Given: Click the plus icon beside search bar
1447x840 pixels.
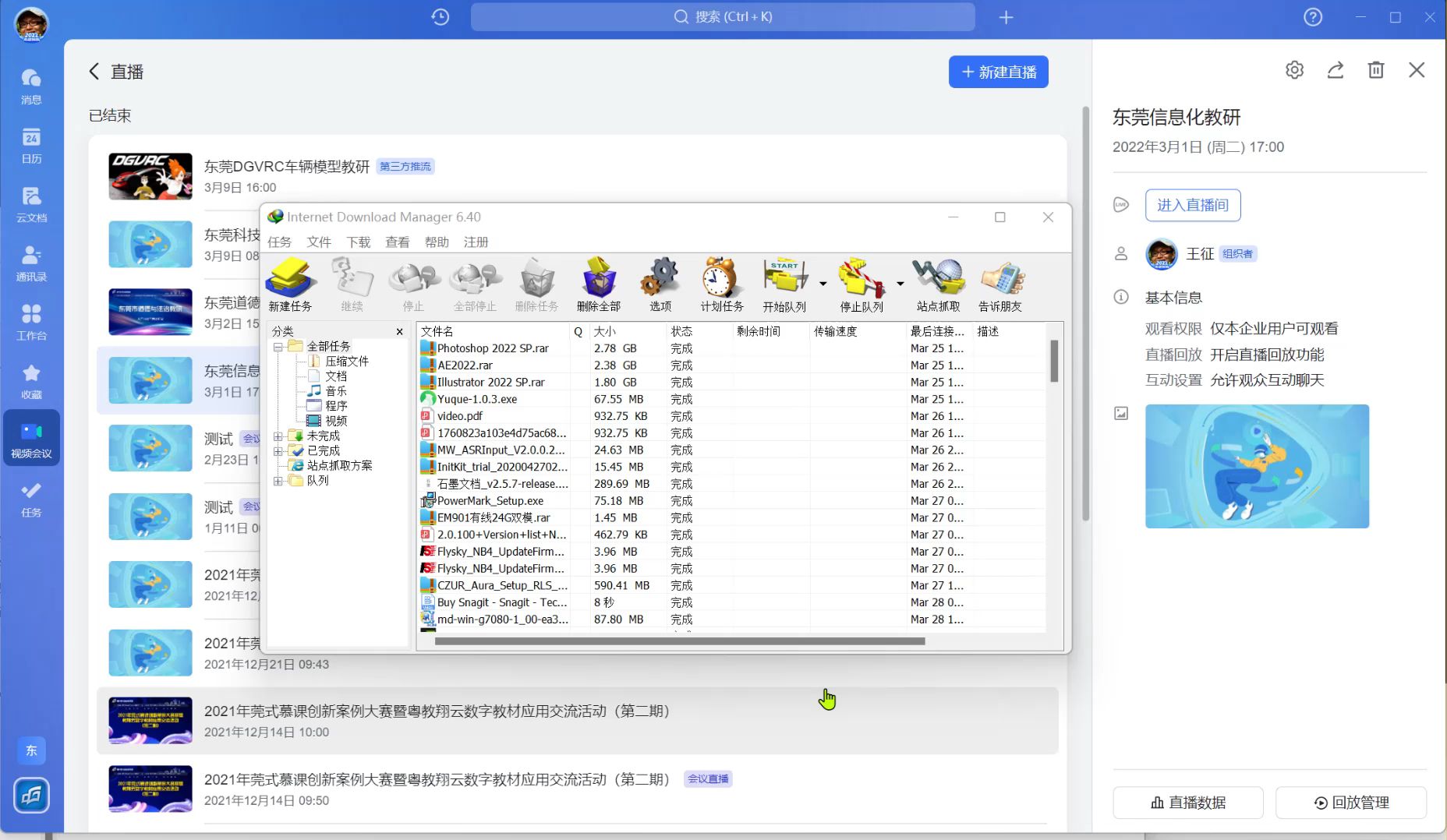Looking at the screenshot, I should point(1007,17).
